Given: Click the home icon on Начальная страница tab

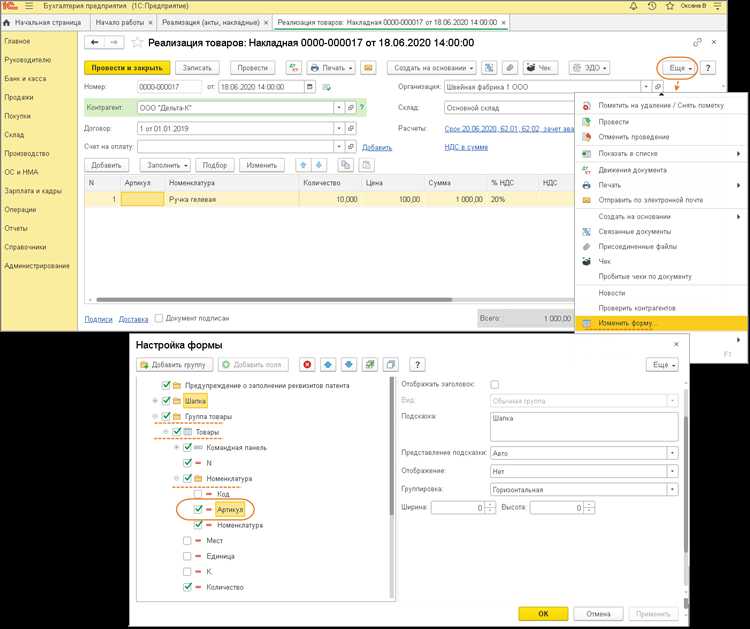Looking at the screenshot, I should coord(8,20).
